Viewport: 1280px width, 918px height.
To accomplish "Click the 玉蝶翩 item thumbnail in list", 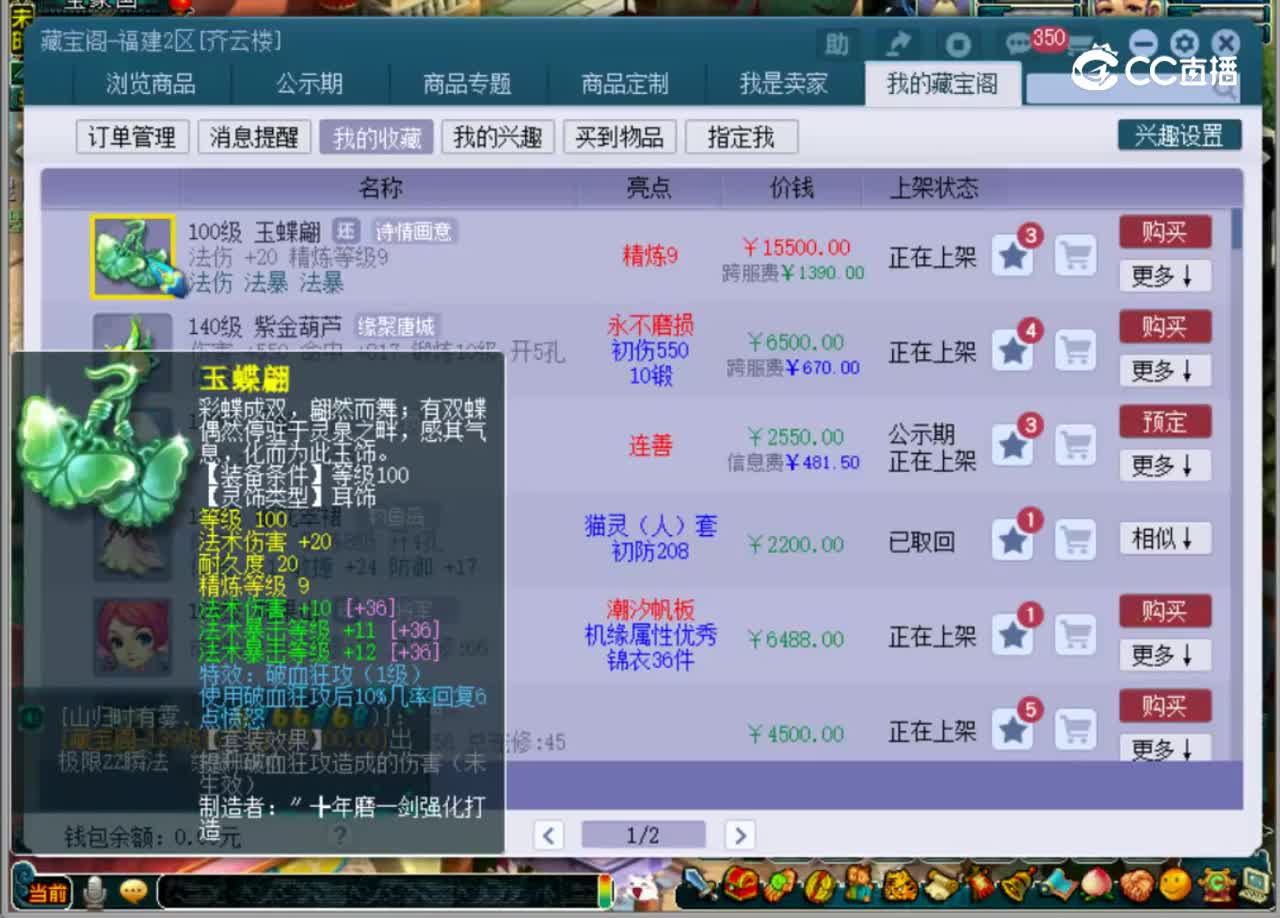I will tap(133, 257).
